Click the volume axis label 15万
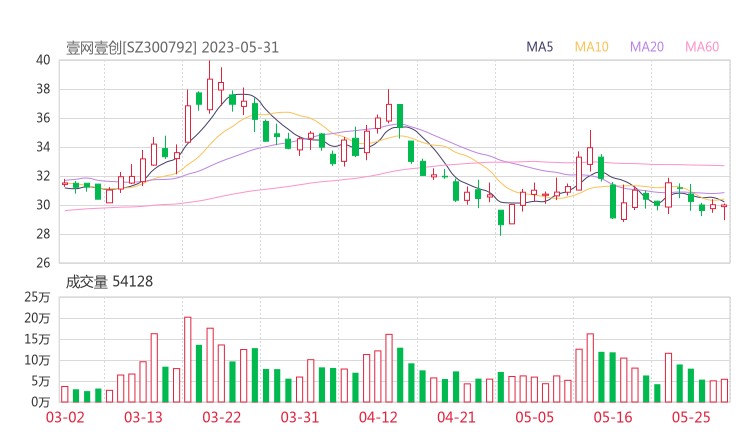The width and height of the screenshot is (740, 440). tap(37, 339)
